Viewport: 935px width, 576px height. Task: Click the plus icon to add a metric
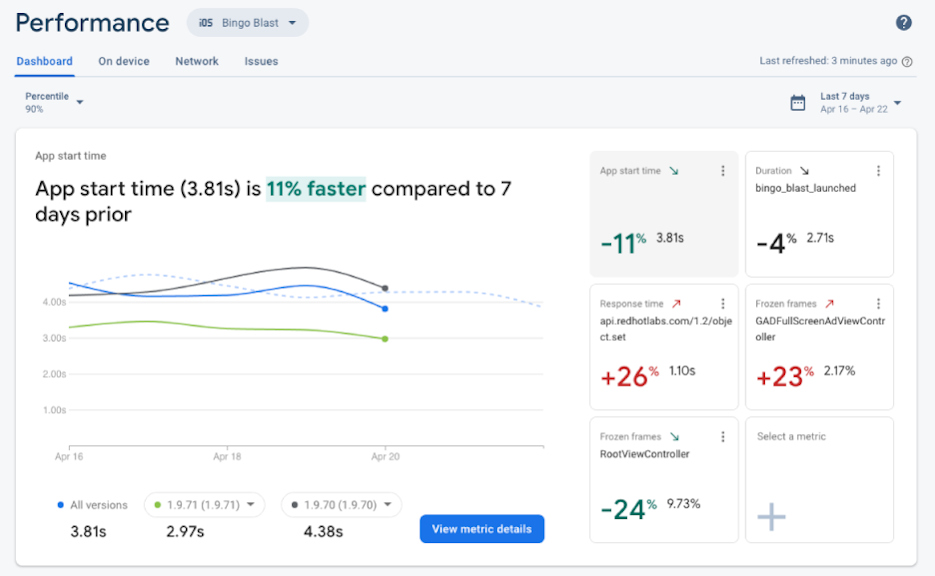tap(772, 516)
